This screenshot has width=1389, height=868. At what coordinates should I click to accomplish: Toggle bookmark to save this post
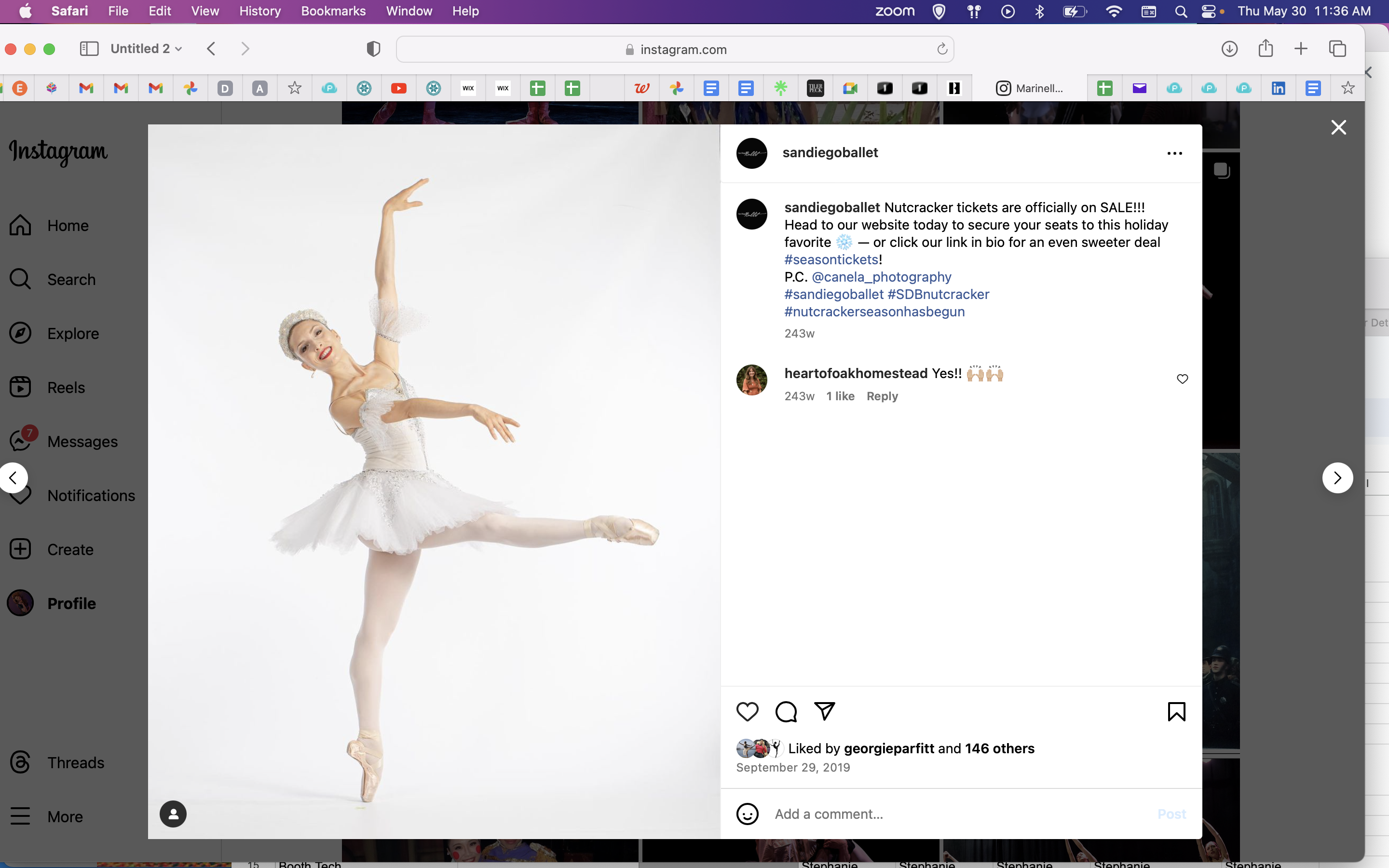tap(1176, 712)
